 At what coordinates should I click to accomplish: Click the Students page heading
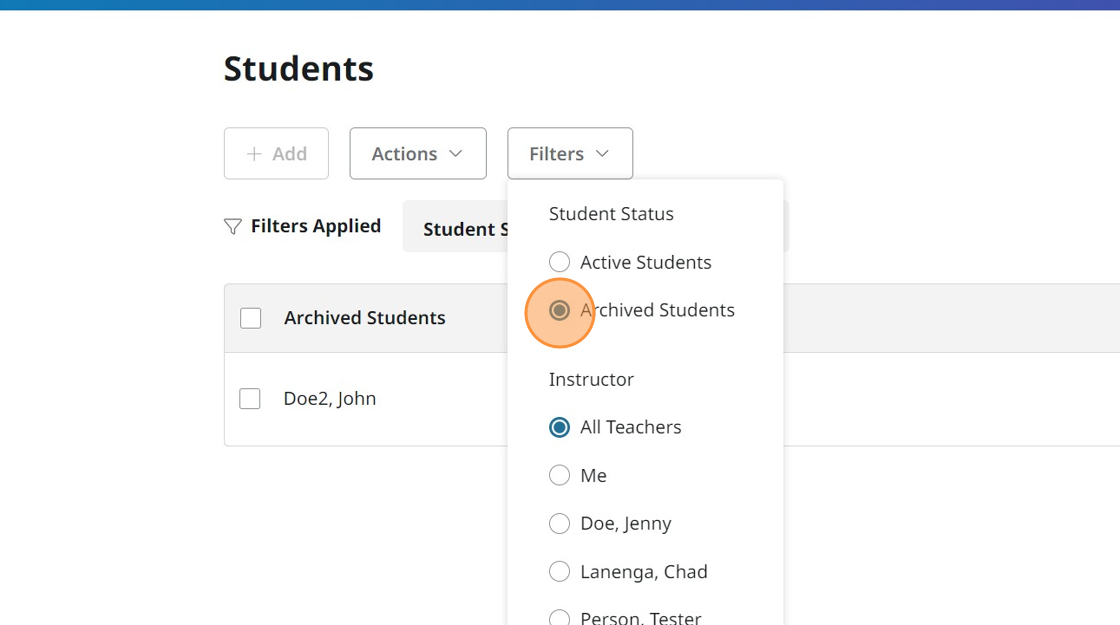(298, 69)
